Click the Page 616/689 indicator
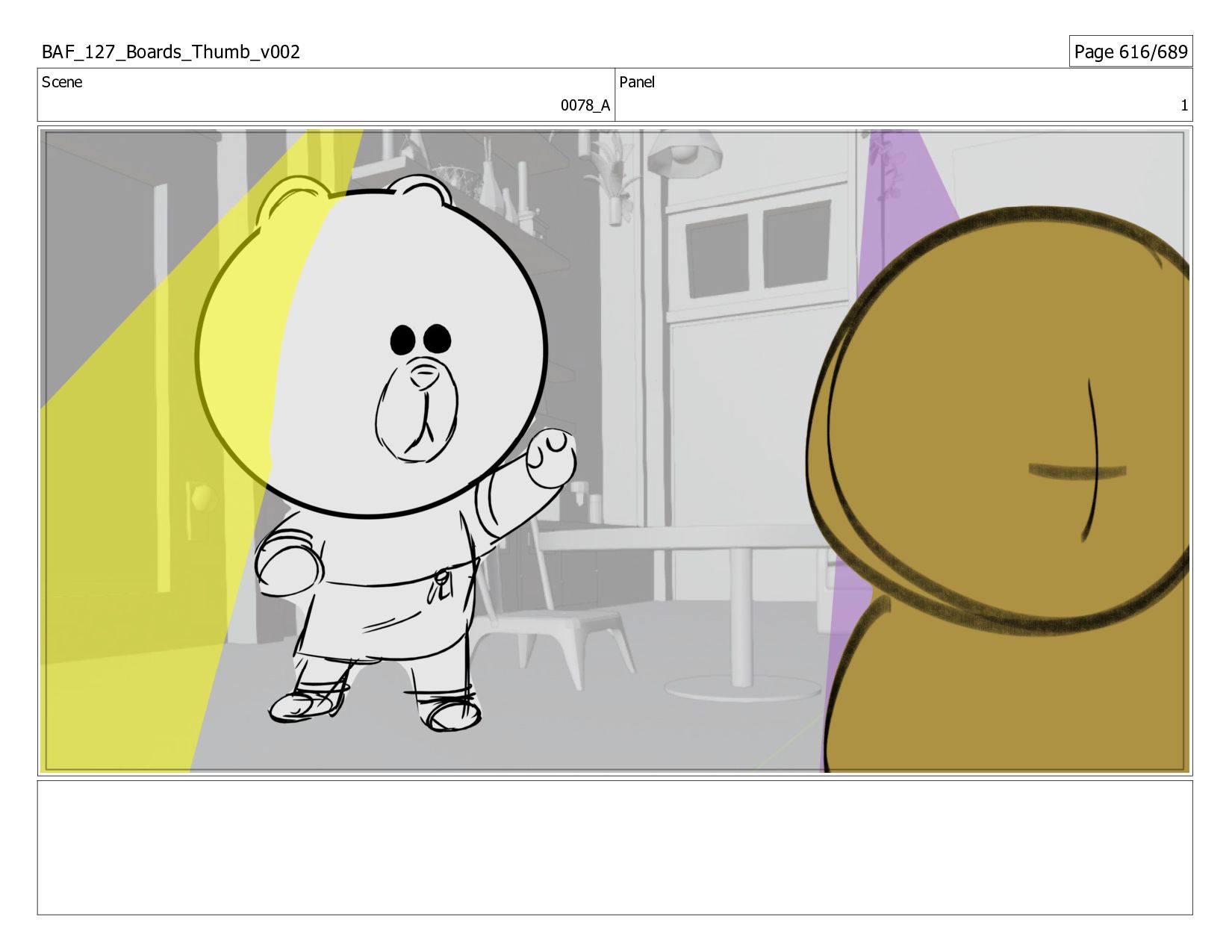 1130,52
